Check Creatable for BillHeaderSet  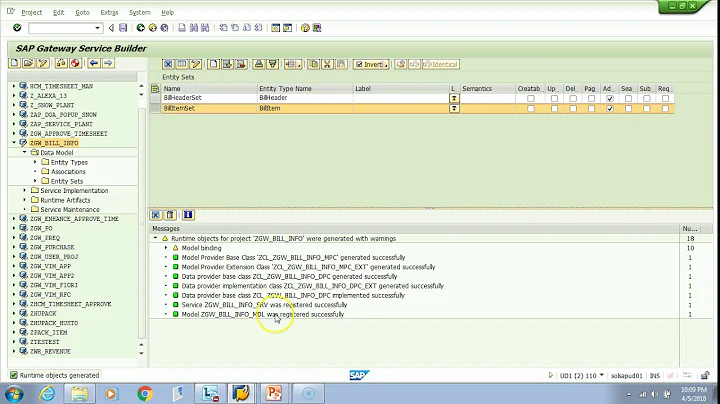531,98
